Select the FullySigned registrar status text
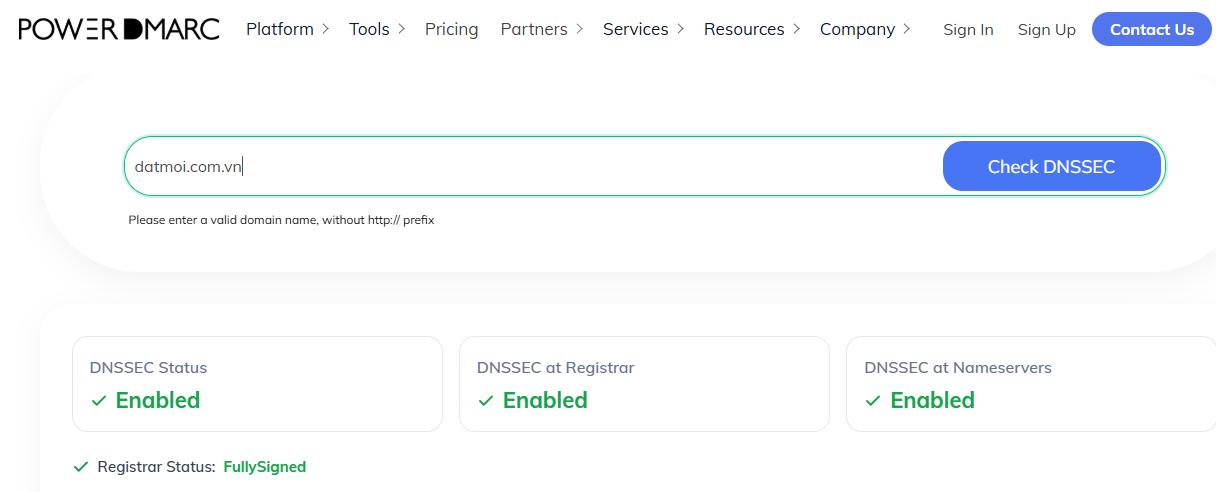 (265, 466)
